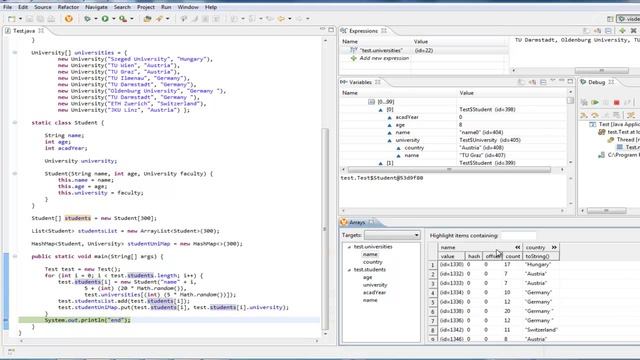Click Collapse All icon in Expressions toolbar

point(609,31)
